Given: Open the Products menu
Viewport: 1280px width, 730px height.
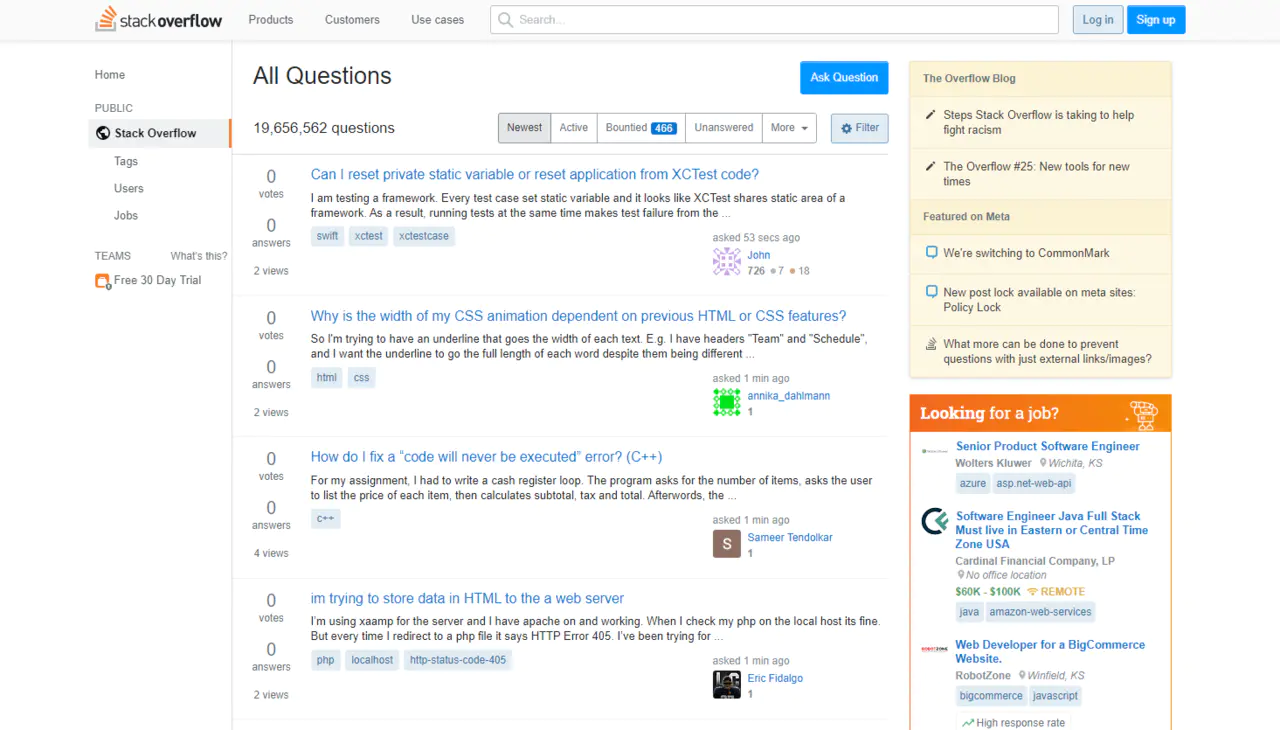Looking at the screenshot, I should click(271, 20).
